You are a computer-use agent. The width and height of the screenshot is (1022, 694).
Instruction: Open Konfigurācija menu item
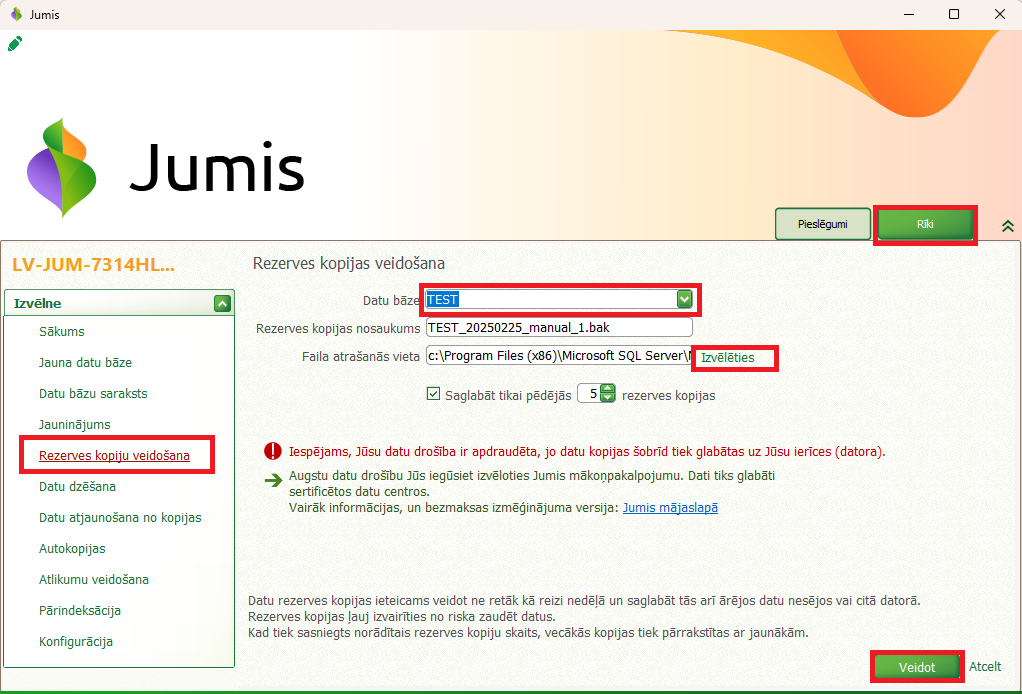tap(76, 642)
